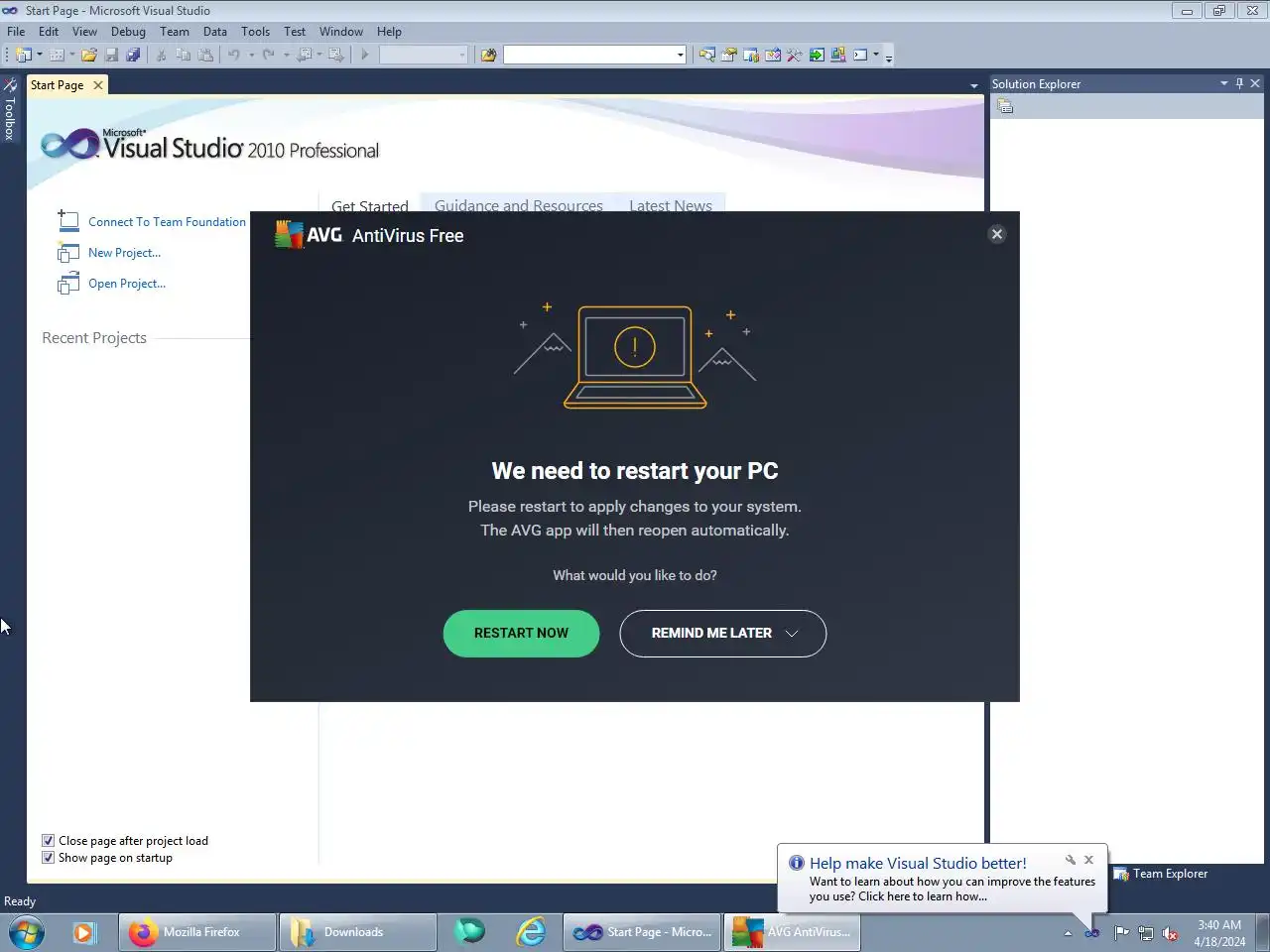Open the Properties Window toolbar icon
Image resolution: width=1270 pixels, height=952 pixels.
(x=729, y=55)
